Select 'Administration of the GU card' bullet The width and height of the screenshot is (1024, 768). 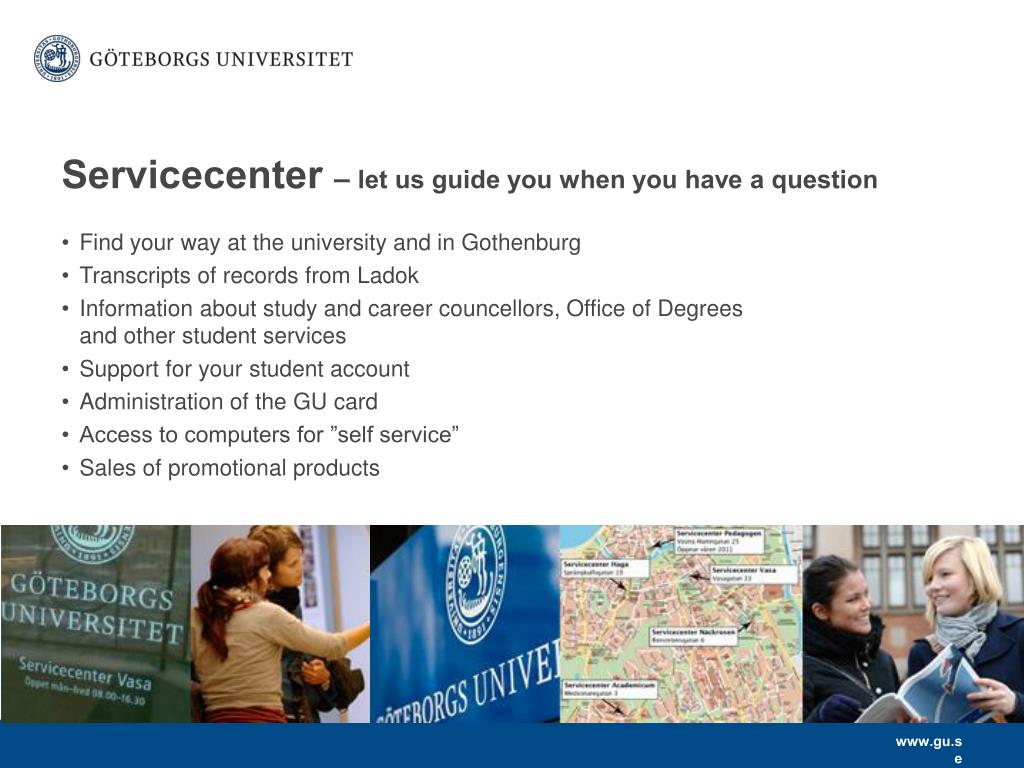[229, 402]
